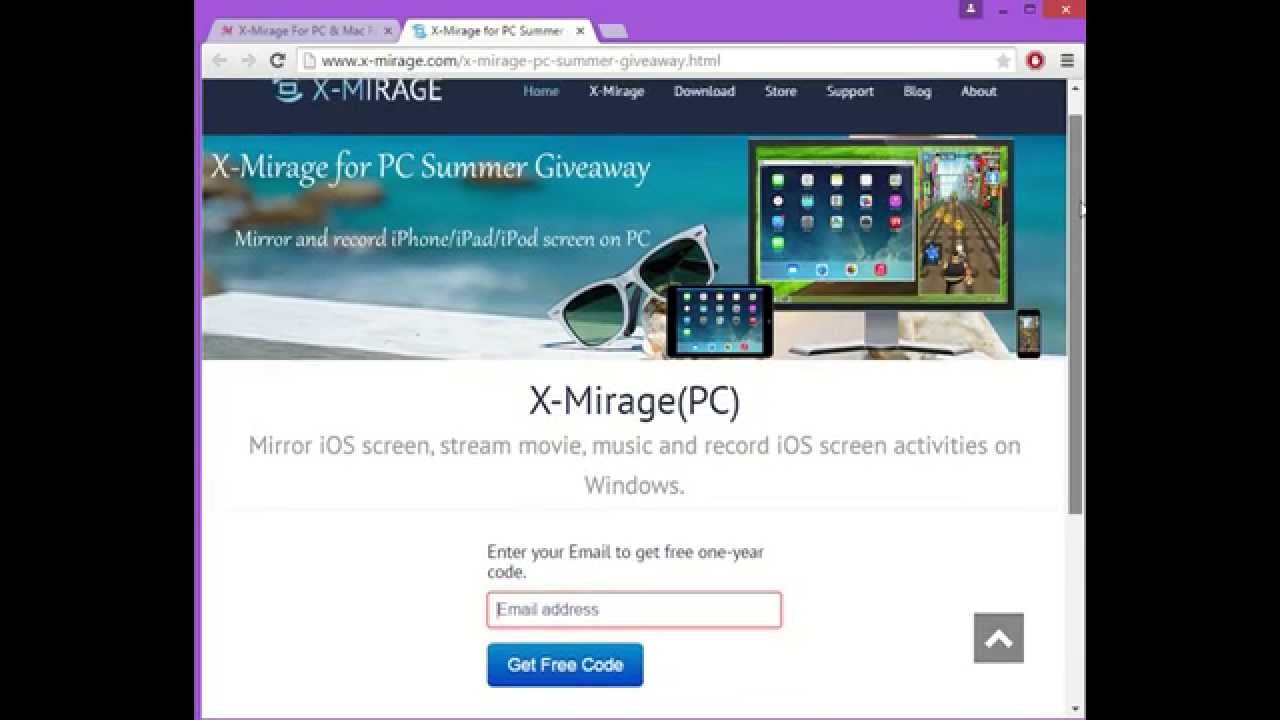Click the iPad image in the banner
Image resolution: width=1280 pixels, height=720 pixels.
click(x=720, y=321)
